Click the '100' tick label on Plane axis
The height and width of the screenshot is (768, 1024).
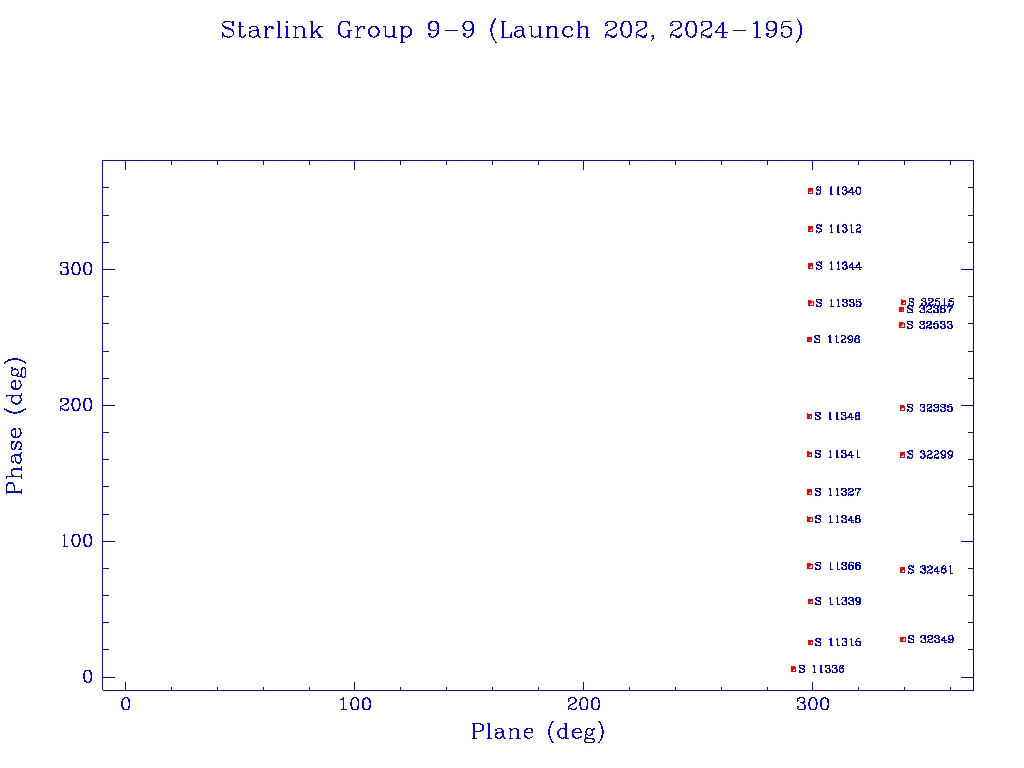tap(355, 704)
